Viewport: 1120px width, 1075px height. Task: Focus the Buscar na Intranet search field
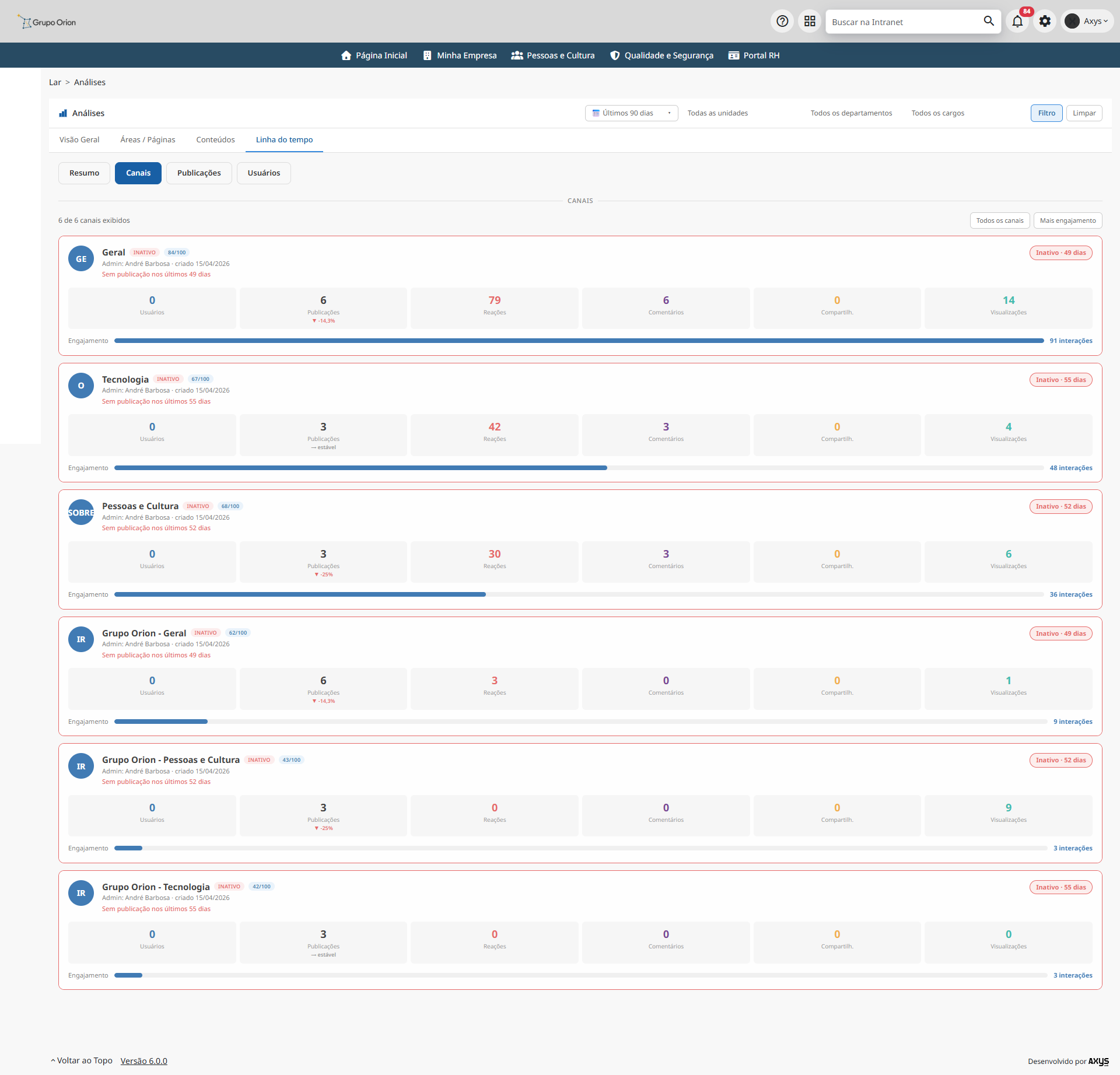click(x=904, y=22)
